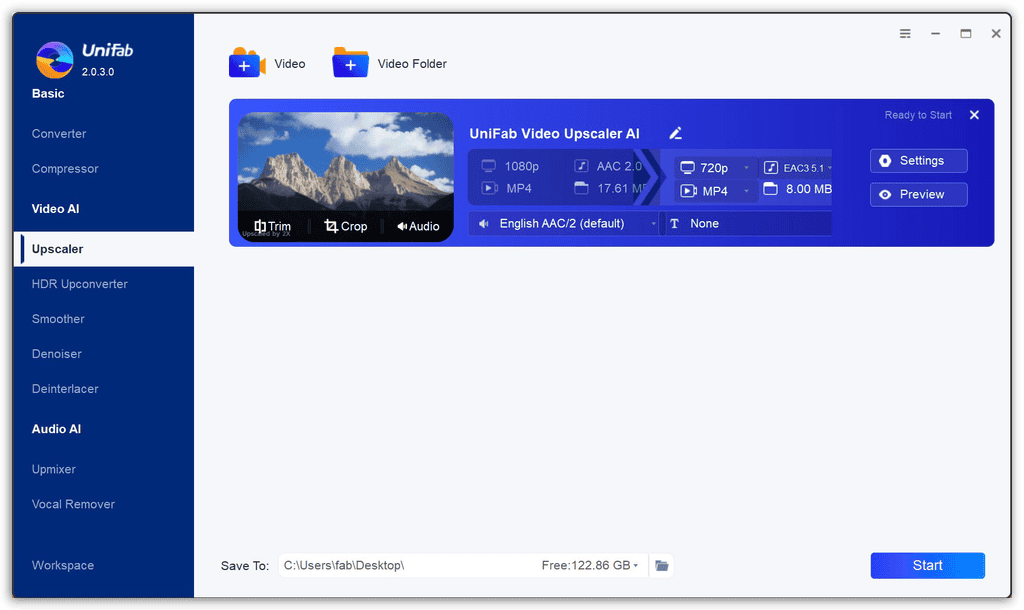Minimize the UniFab window
The image size is (1024, 610).
(936, 33)
